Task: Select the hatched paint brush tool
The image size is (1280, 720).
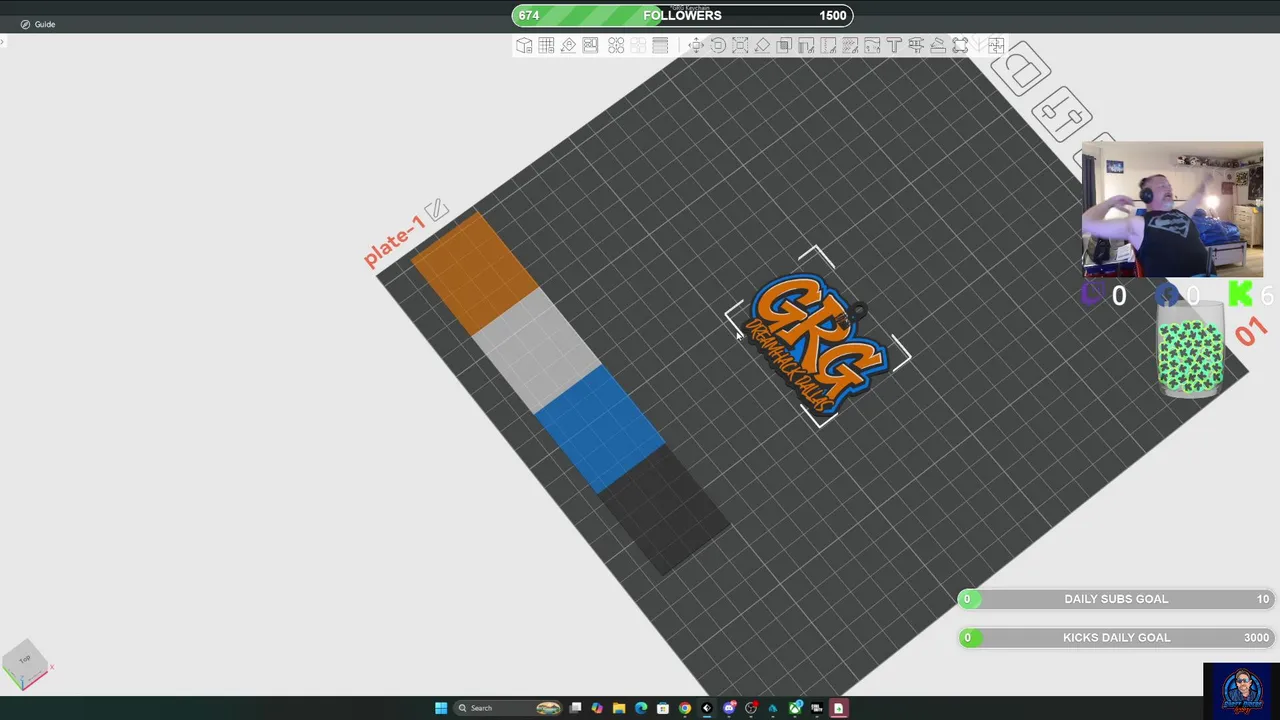Action: coord(850,45)
